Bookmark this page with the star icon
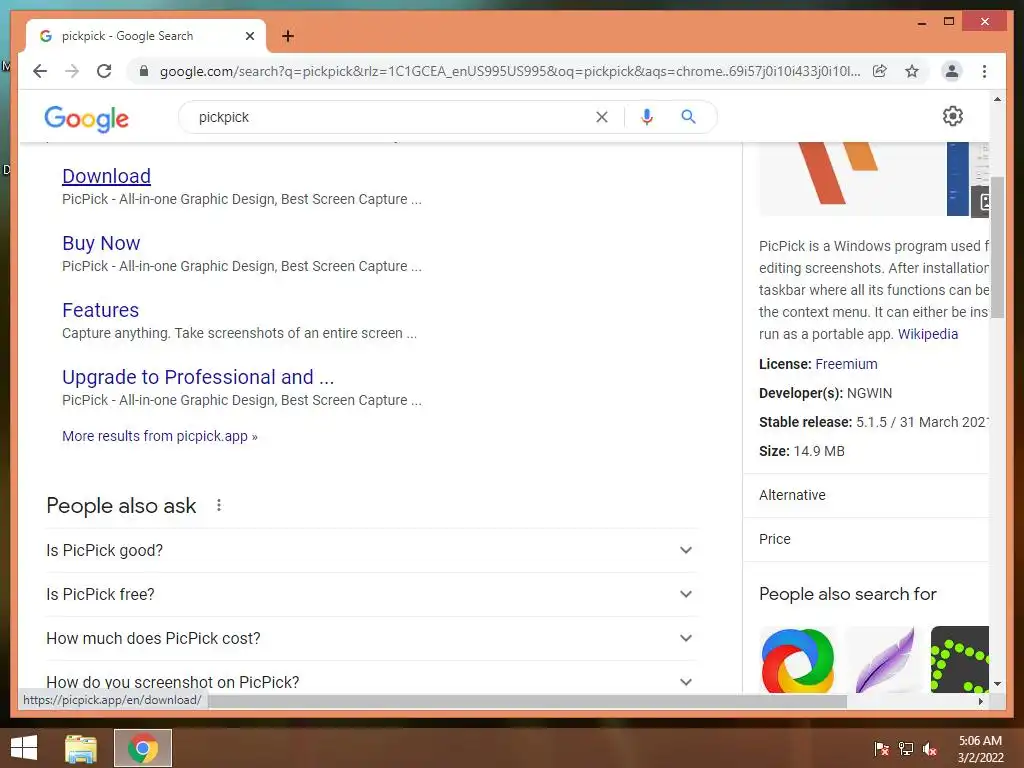This screenshot has height=768, width=1024. (912, 71)
